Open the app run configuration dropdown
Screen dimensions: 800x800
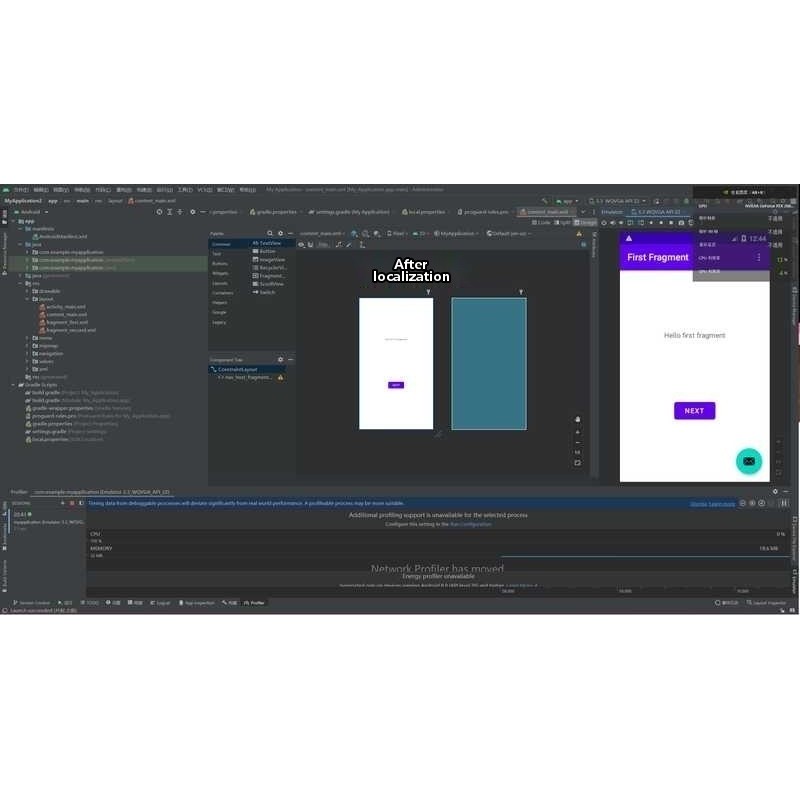(566, 201)
